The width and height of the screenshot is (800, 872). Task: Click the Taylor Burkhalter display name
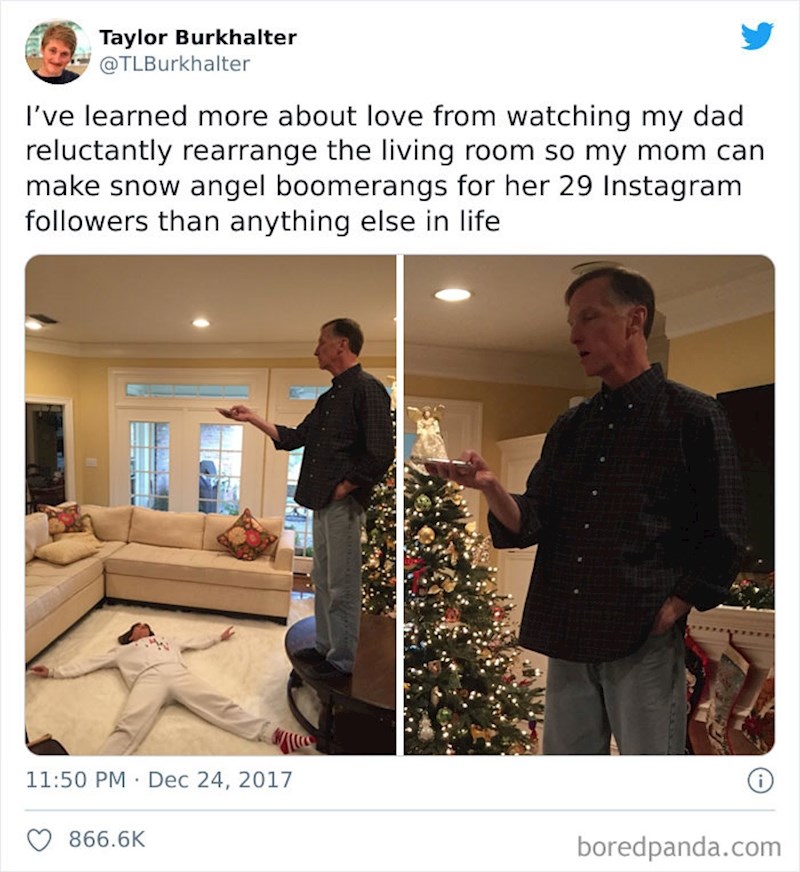198,37
